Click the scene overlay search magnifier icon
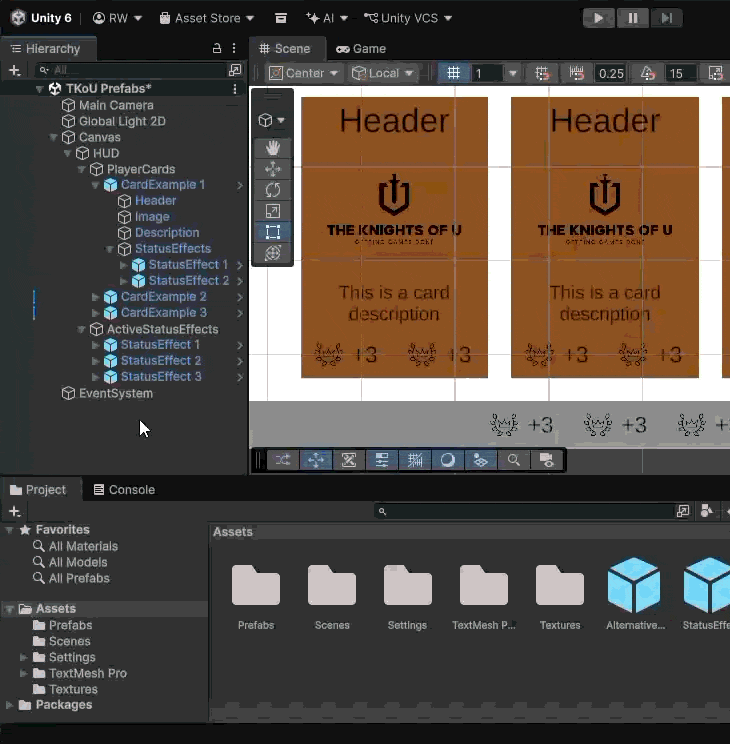The image size is (730, 744). 514,460
